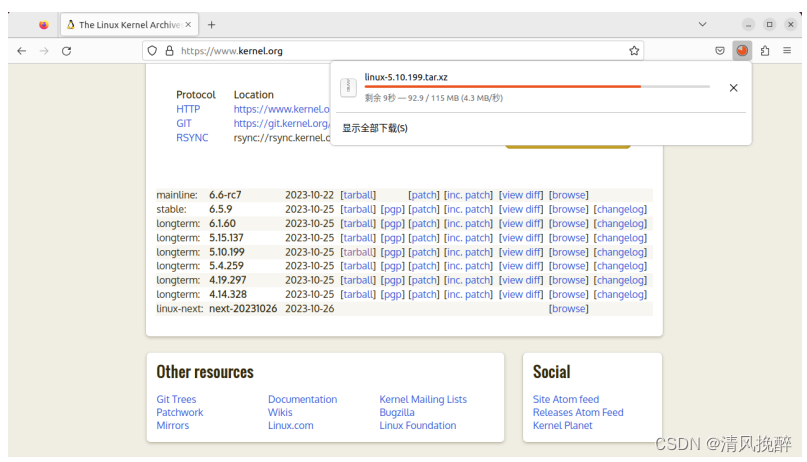Download longterm 5.10.199 tarball
Screen dimensions: 807x462
coord(358,252)
